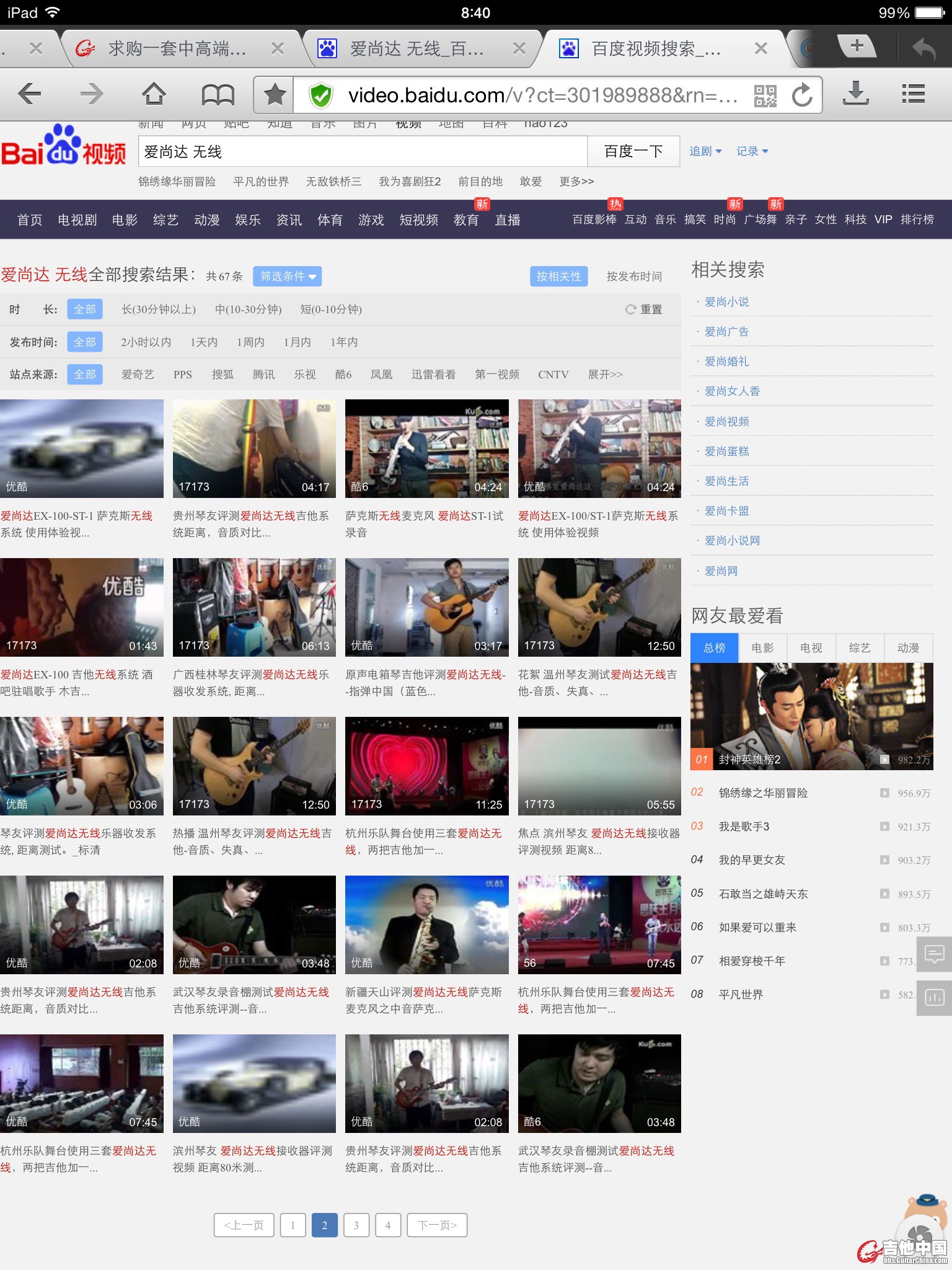Expand more site sources with 展开>>

coord(605,375)
